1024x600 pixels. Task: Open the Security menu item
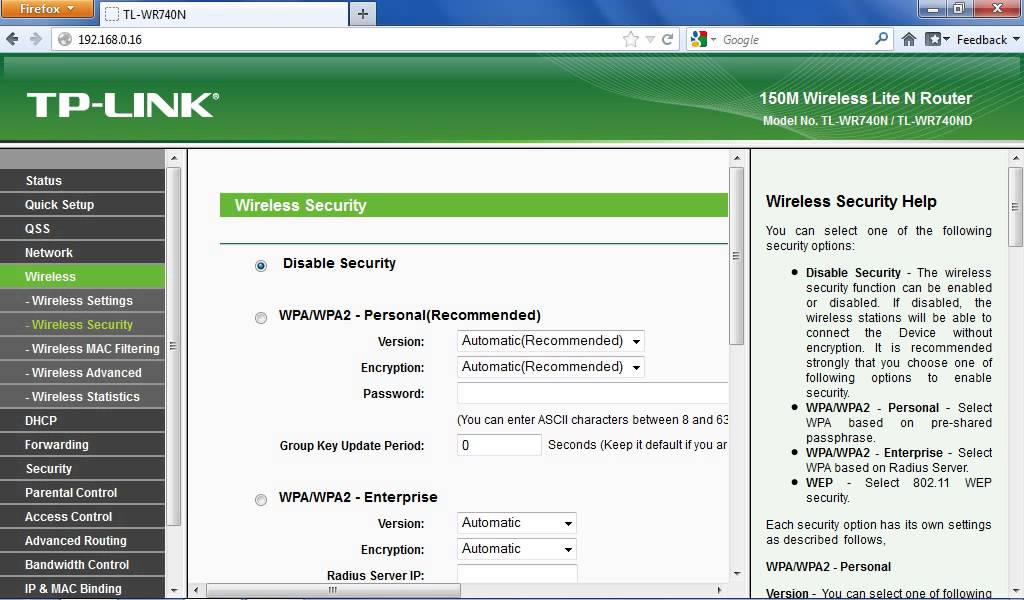tap(82, 469)
